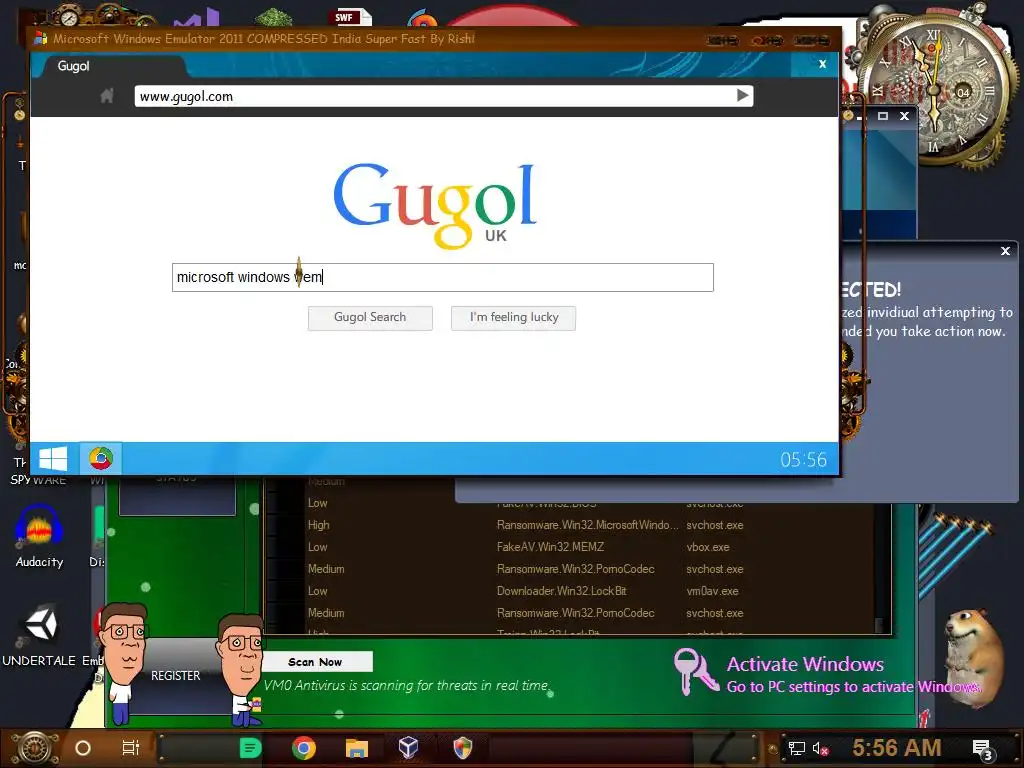
Task: Click the go arrow in address bar
Action: pyautogui.click(x=743, y=95)
